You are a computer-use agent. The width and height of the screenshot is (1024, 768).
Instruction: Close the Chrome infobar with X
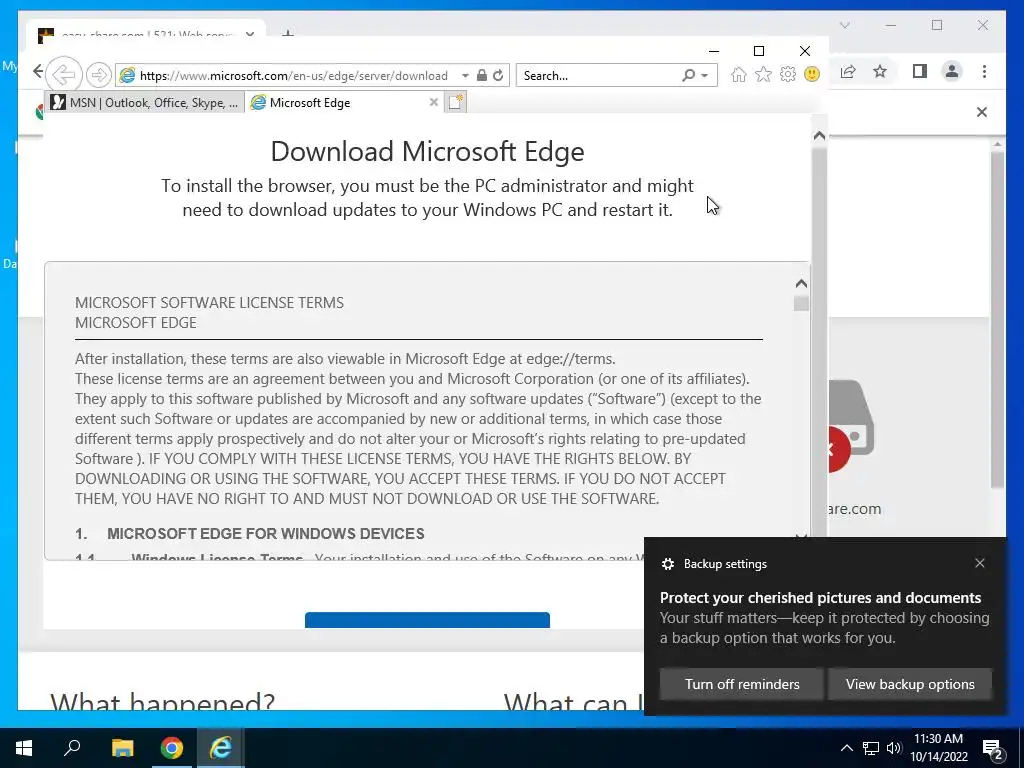pyautogui.click(x=982, y=112)
